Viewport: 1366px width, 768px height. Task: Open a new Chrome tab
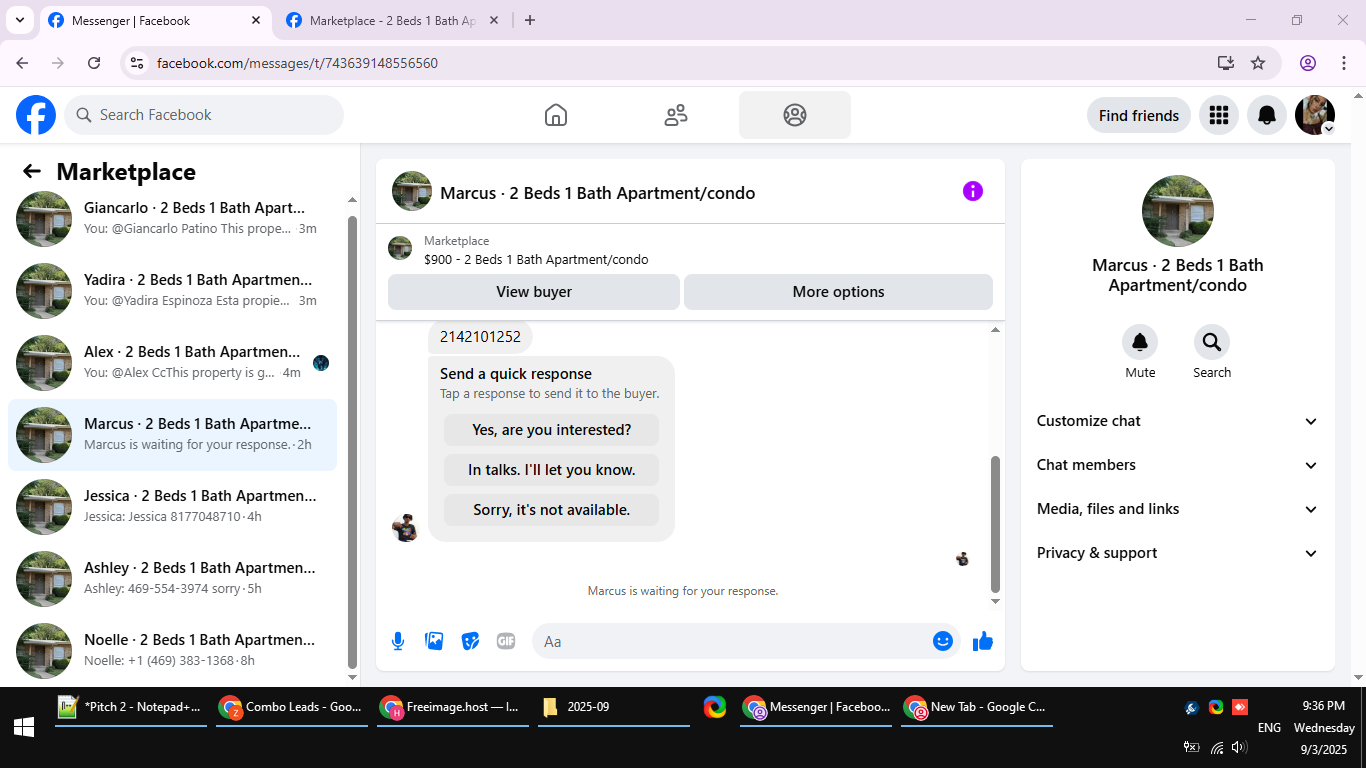(x=530, y=20)
